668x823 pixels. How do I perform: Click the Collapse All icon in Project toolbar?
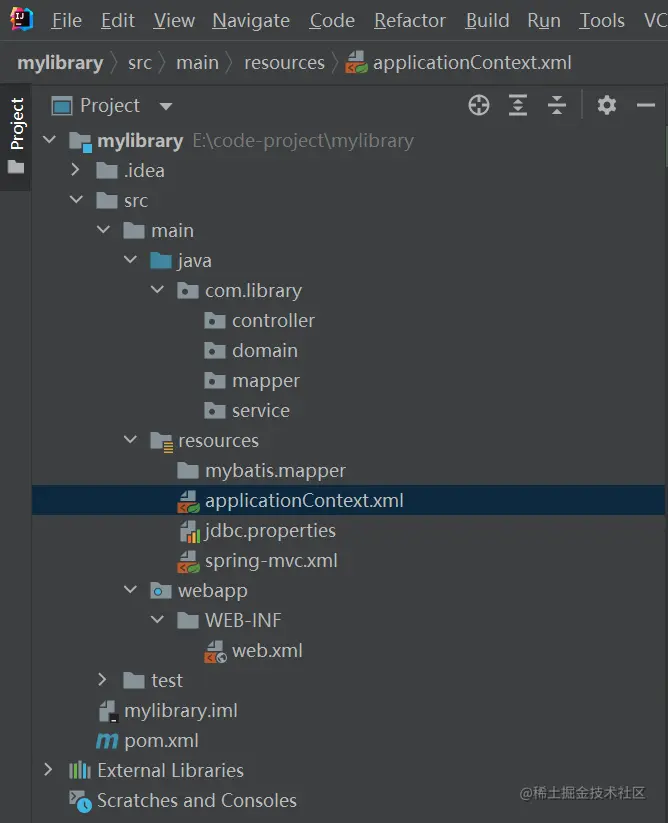(556, 104)
